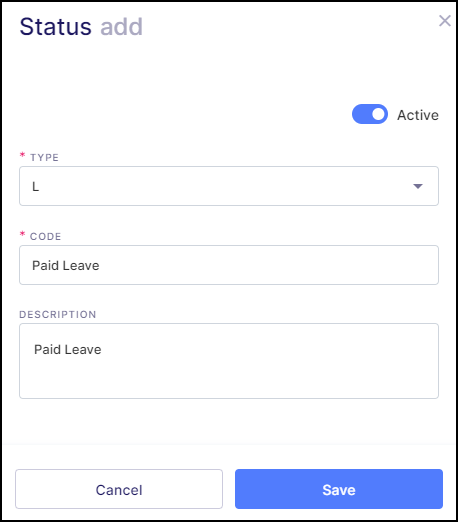Save the new status
This screenshot has height=522, width=458.
339,489
